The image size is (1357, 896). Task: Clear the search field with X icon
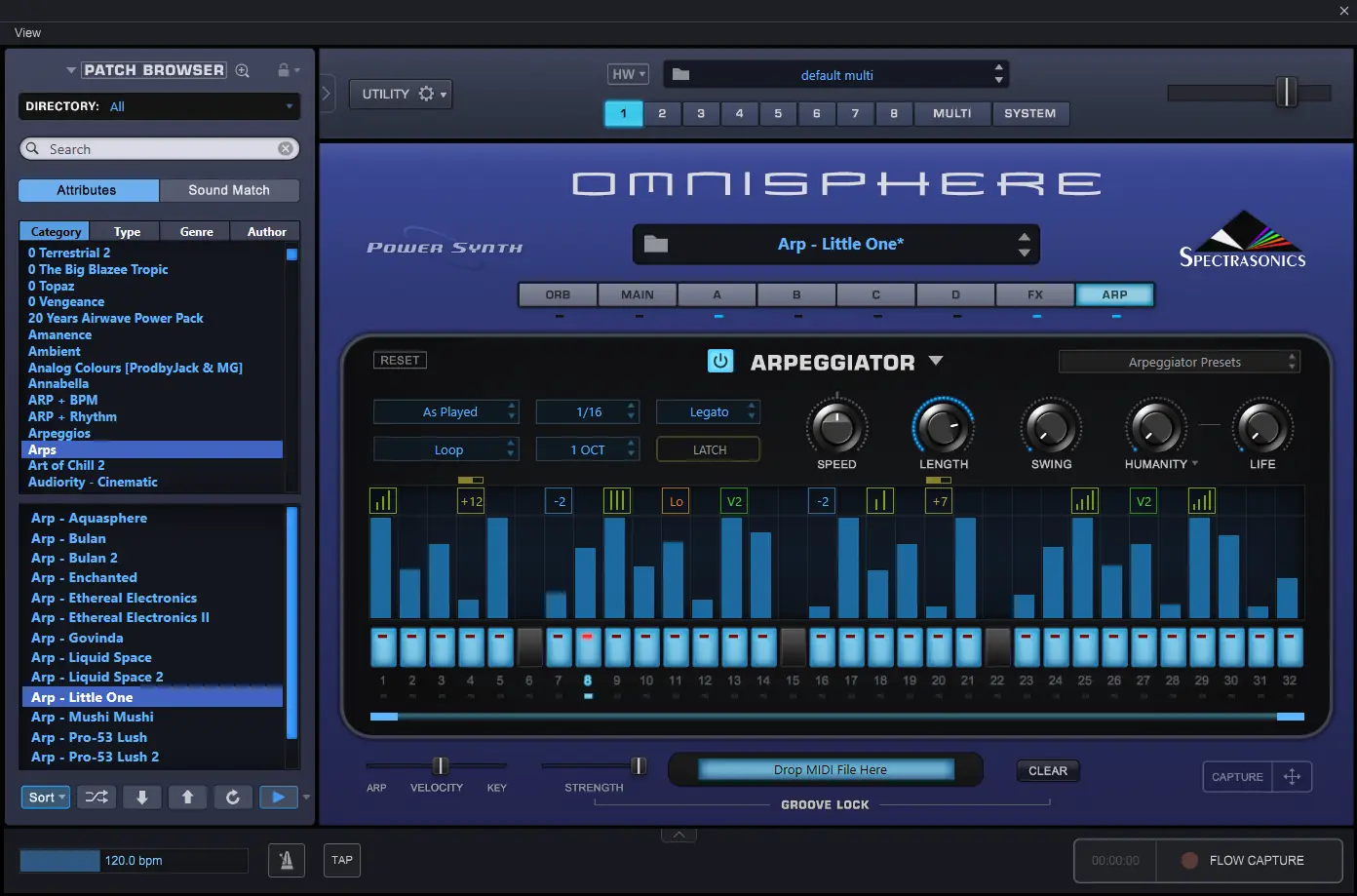(x=286, y=149)
